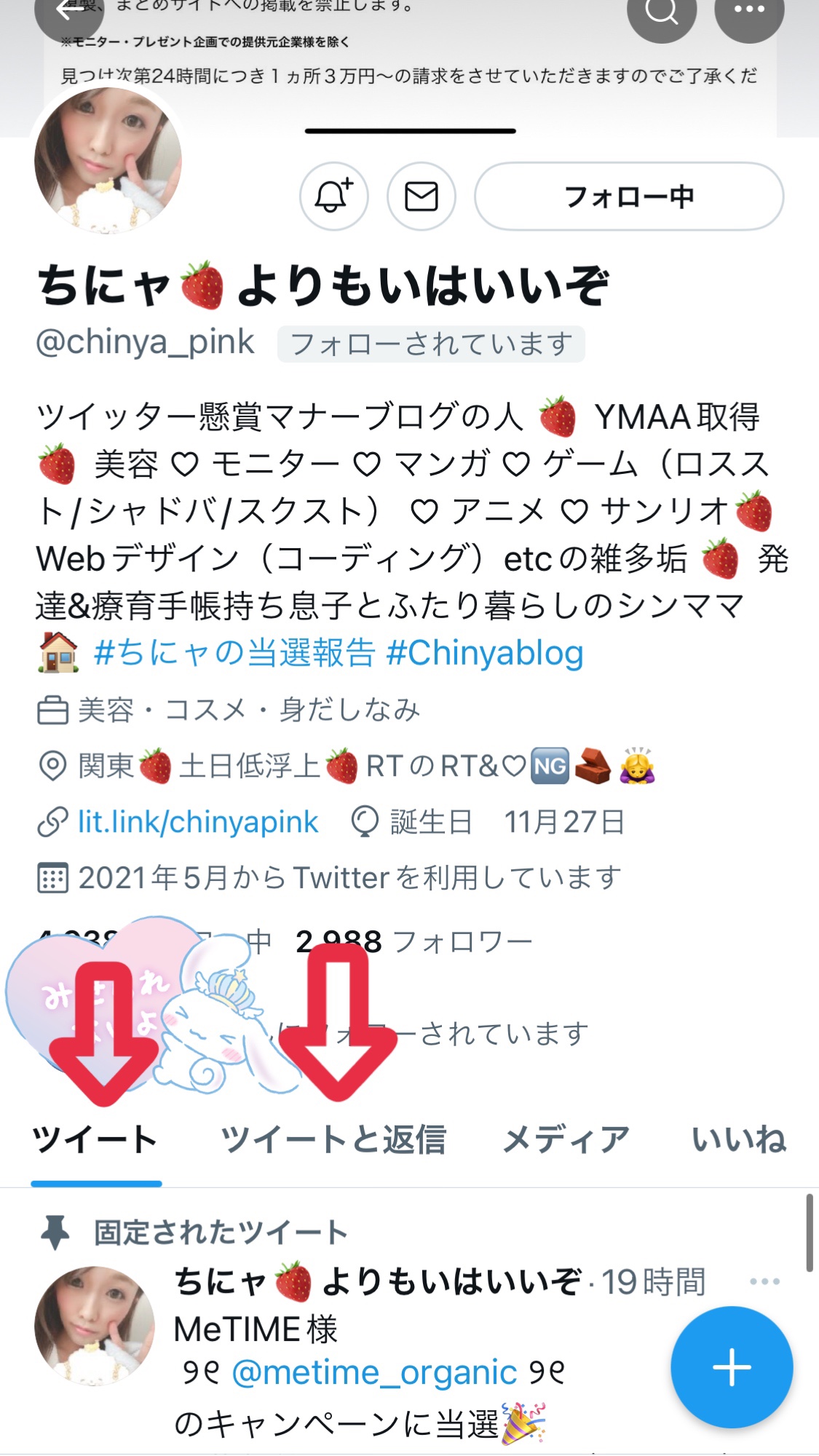The image size is (819, 1456).
Task: Open the three-dot more options menu at top
Action: tap(749, 11)
